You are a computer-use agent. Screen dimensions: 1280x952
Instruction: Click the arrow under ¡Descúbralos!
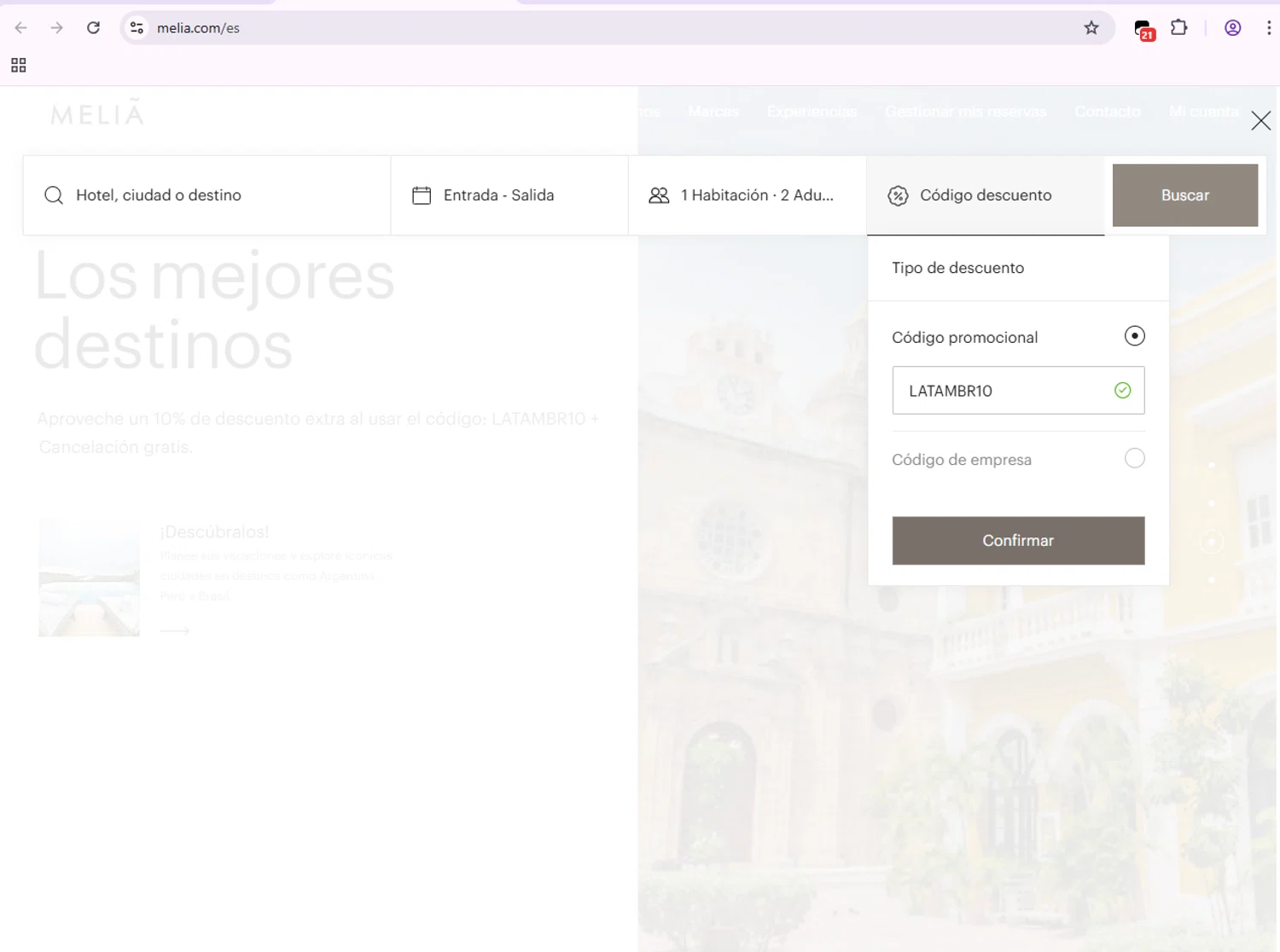pyautogui.click(x=175, y=631)
